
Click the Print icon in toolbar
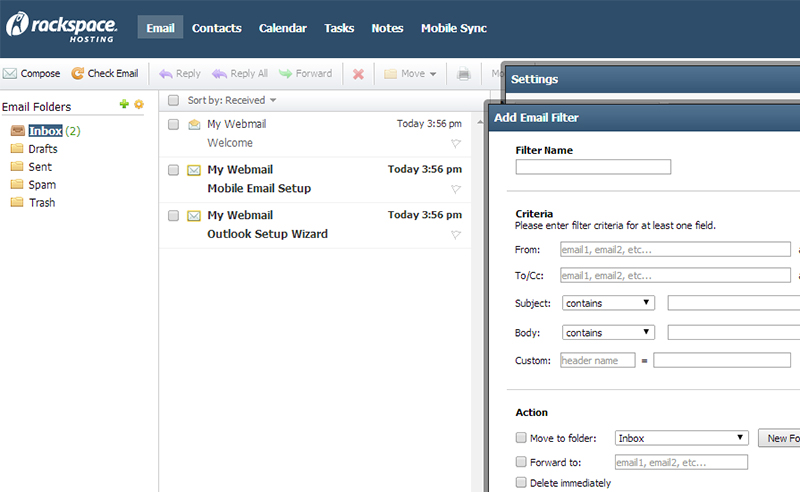point(464,73)
